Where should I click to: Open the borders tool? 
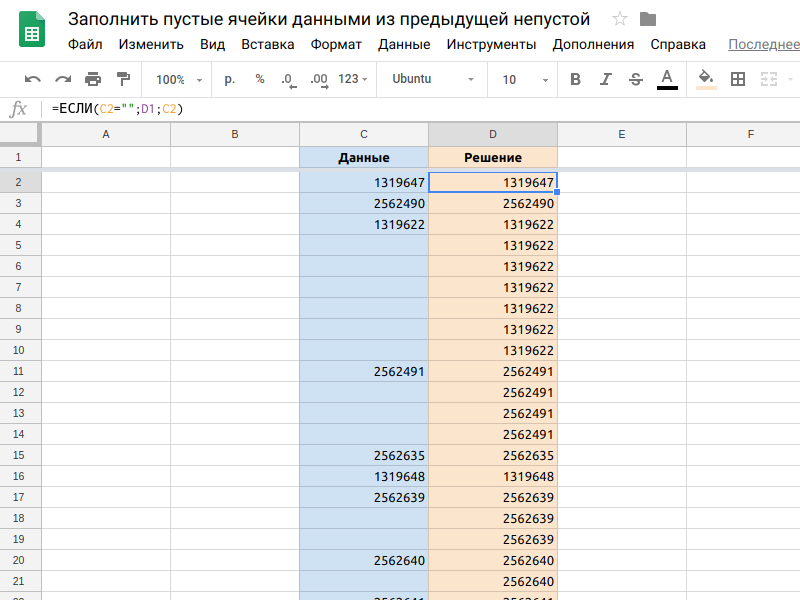(738, 80)
